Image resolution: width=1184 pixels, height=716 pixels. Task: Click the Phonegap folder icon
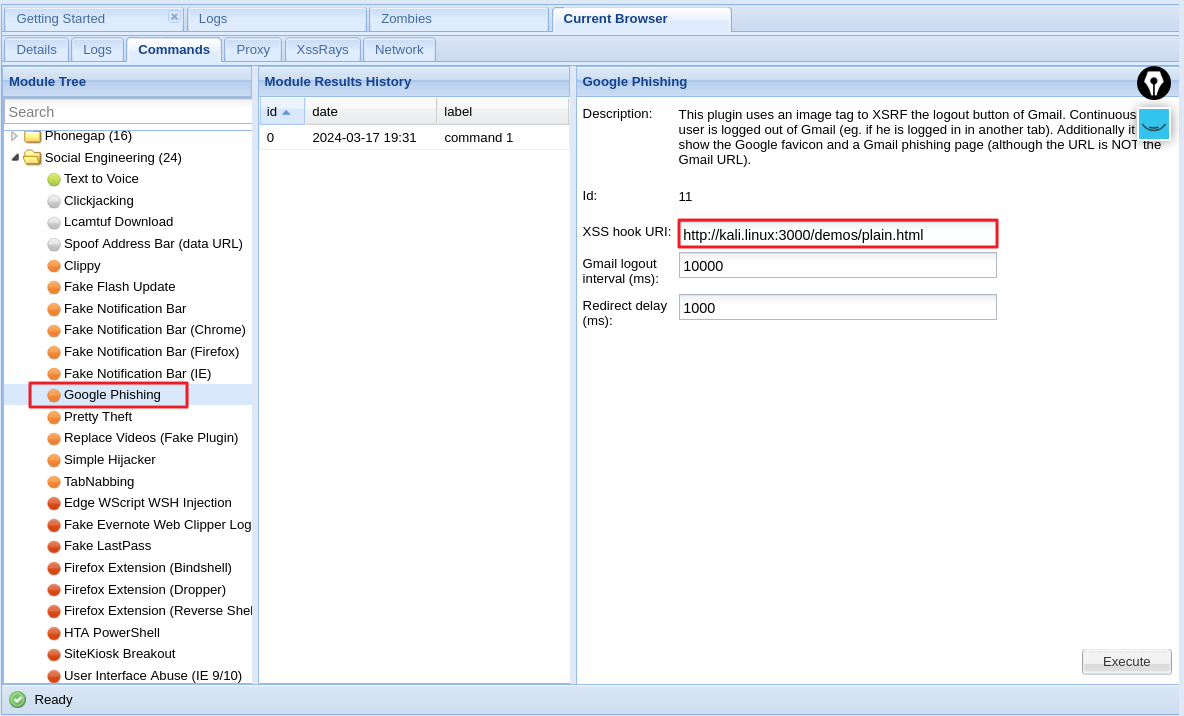[32, 136]
